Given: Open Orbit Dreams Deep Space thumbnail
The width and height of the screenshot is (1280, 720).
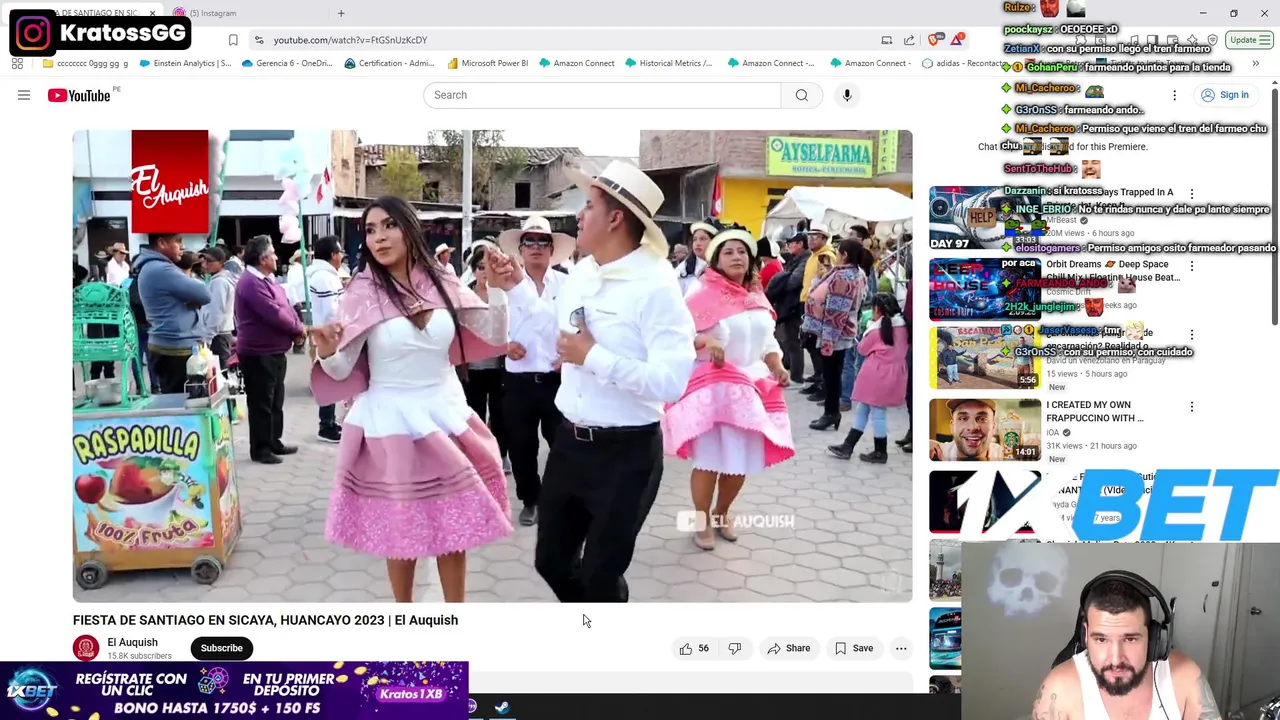Looking at the screenshot, I should click(985, 290).
